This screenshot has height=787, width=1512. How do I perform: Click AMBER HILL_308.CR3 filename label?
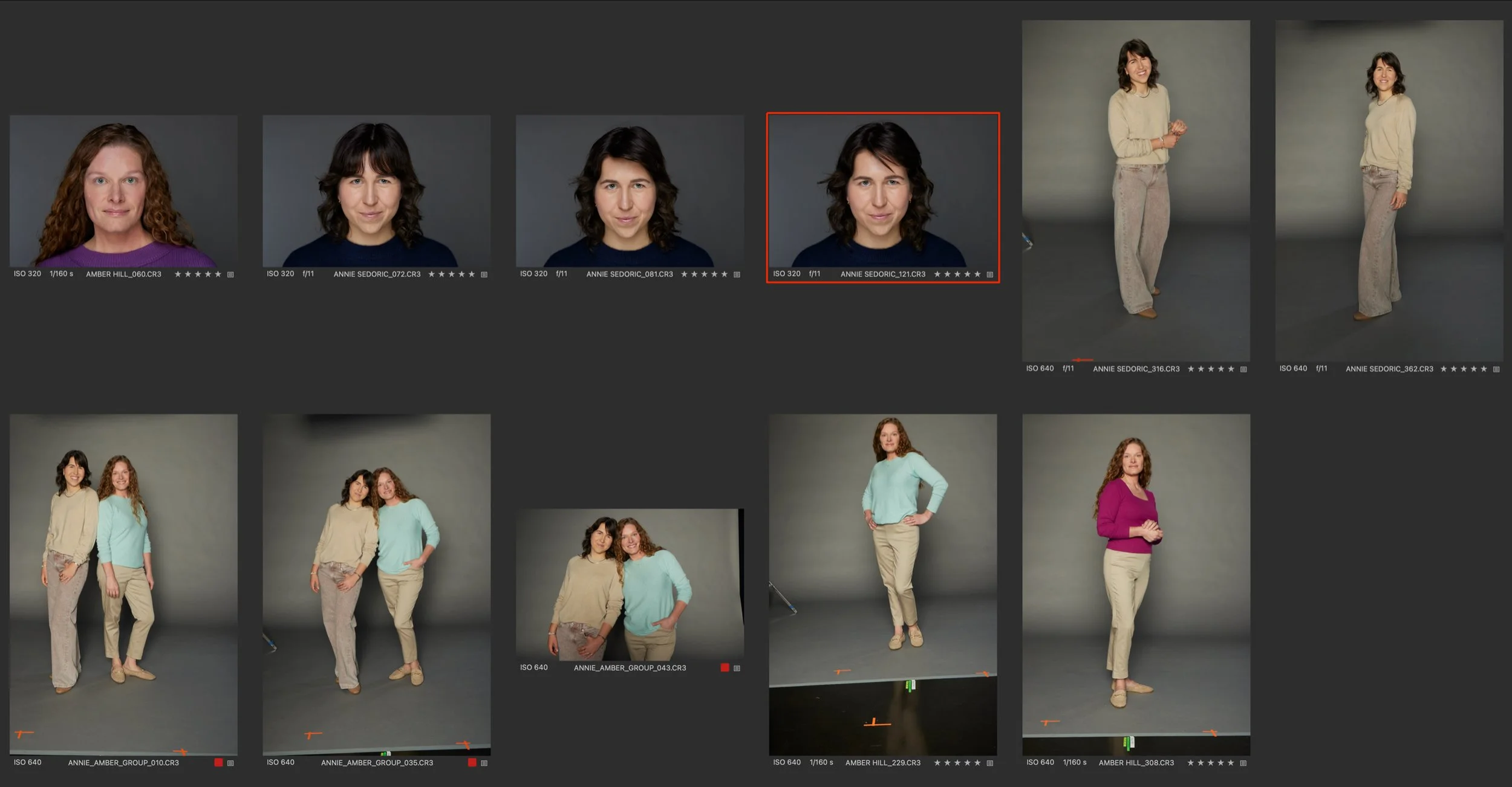[x=1136, y=763]
